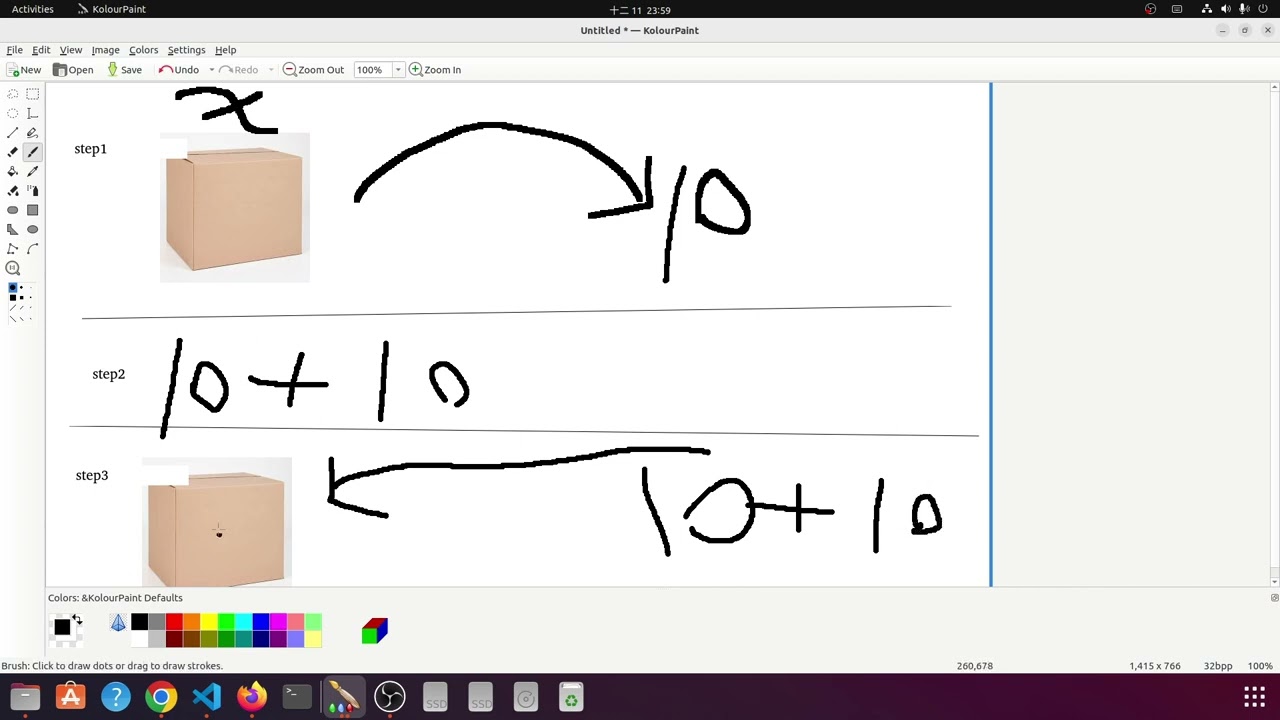Open the File menu
This screenshot has width=1280, height=720.
(x=15, y=50)
